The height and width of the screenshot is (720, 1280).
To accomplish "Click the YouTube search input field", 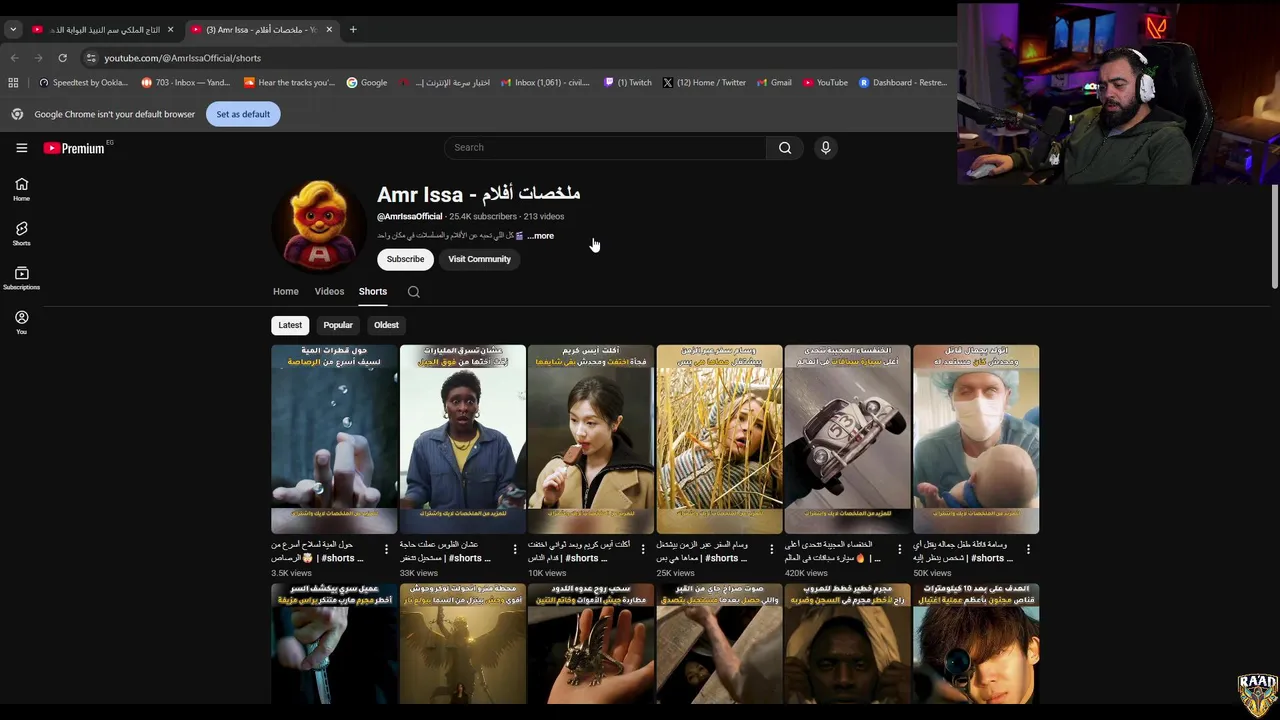I will tap(605, 148).
